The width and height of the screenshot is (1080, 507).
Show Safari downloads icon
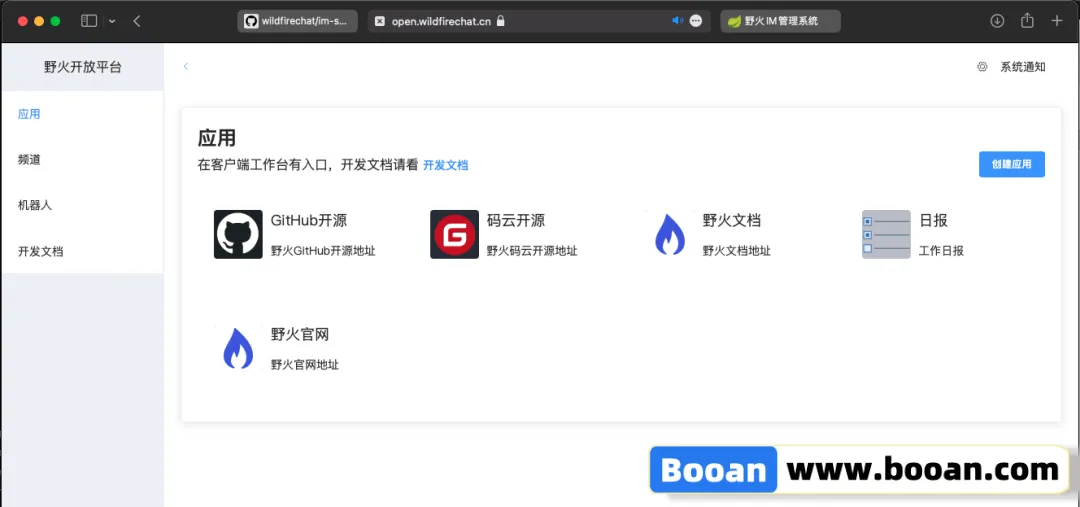tap(997, 21)
